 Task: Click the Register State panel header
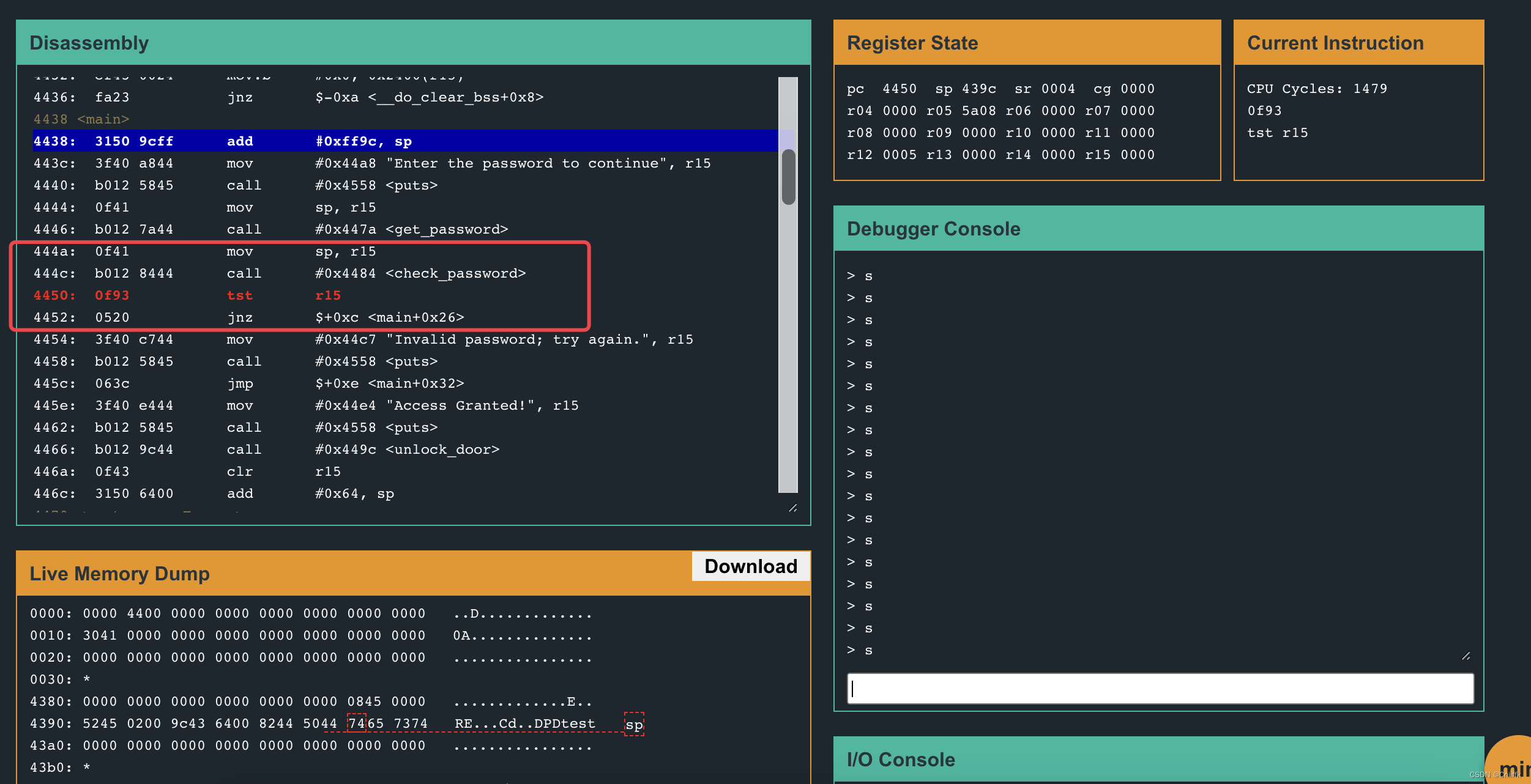pyautogui.click(x=1027, y=43)
